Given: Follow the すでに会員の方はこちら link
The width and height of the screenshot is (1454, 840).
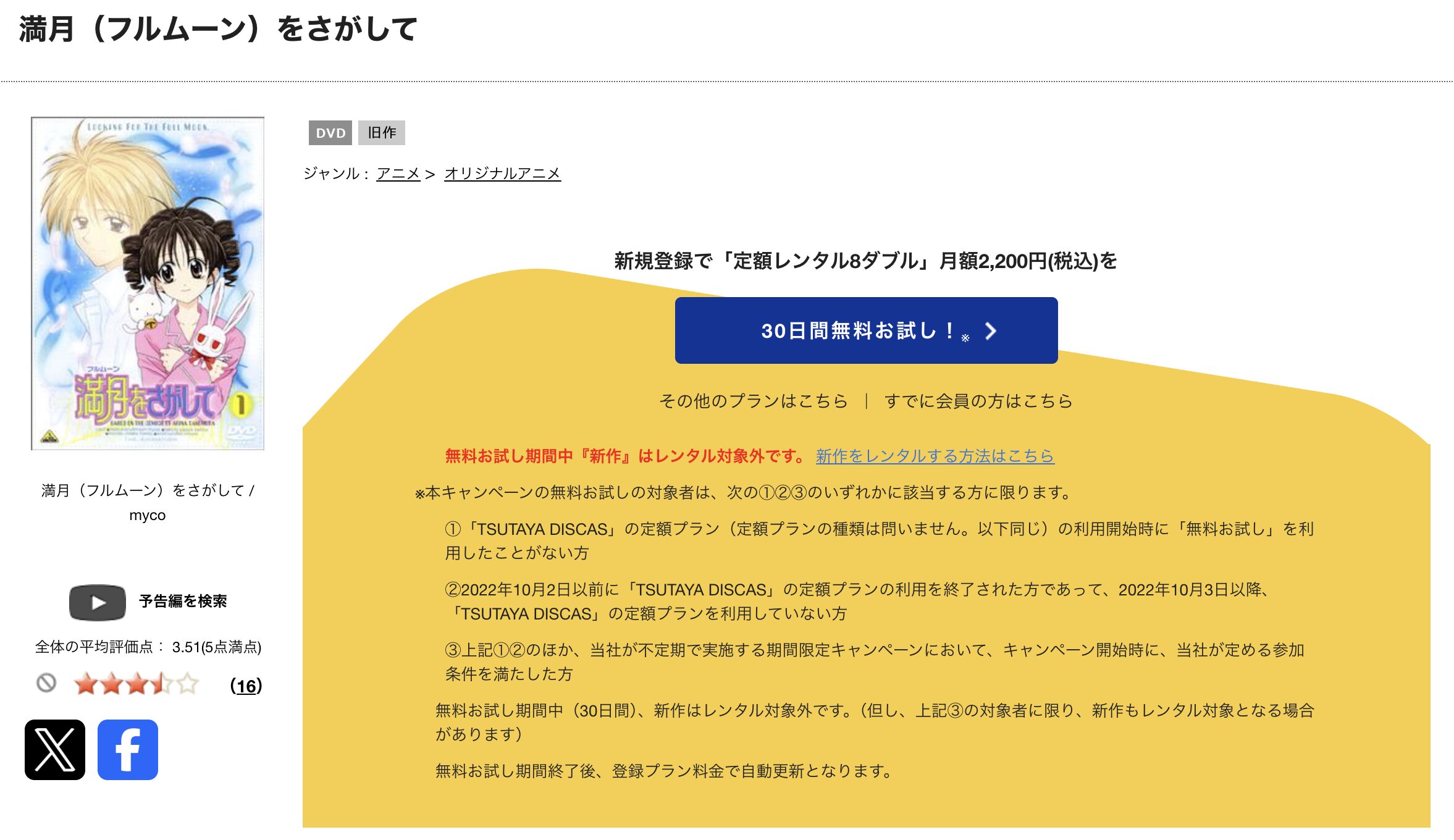Looking at the screenshot, I should coord(978,401).
